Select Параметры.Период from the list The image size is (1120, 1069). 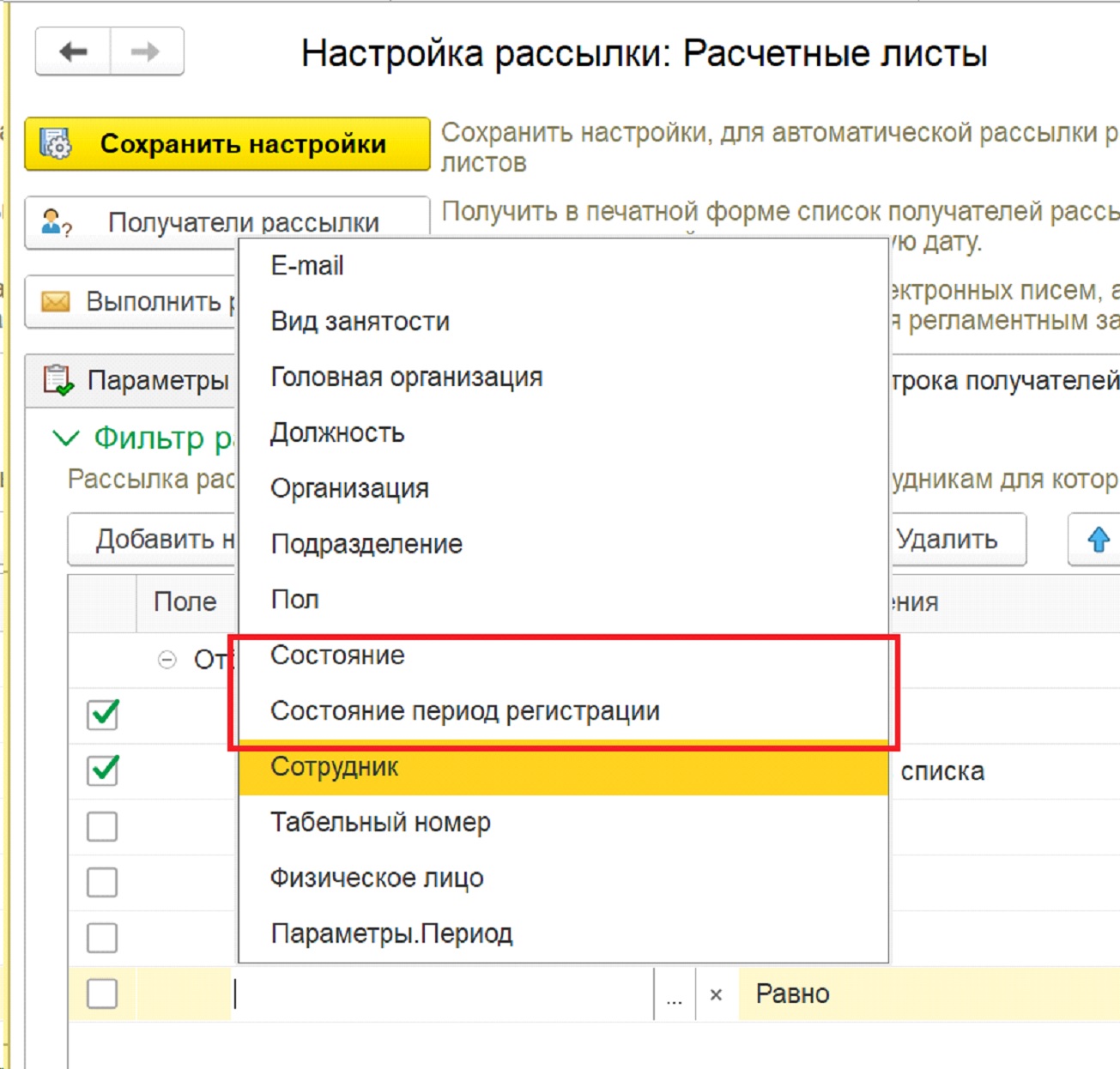[x=563, y=933]
